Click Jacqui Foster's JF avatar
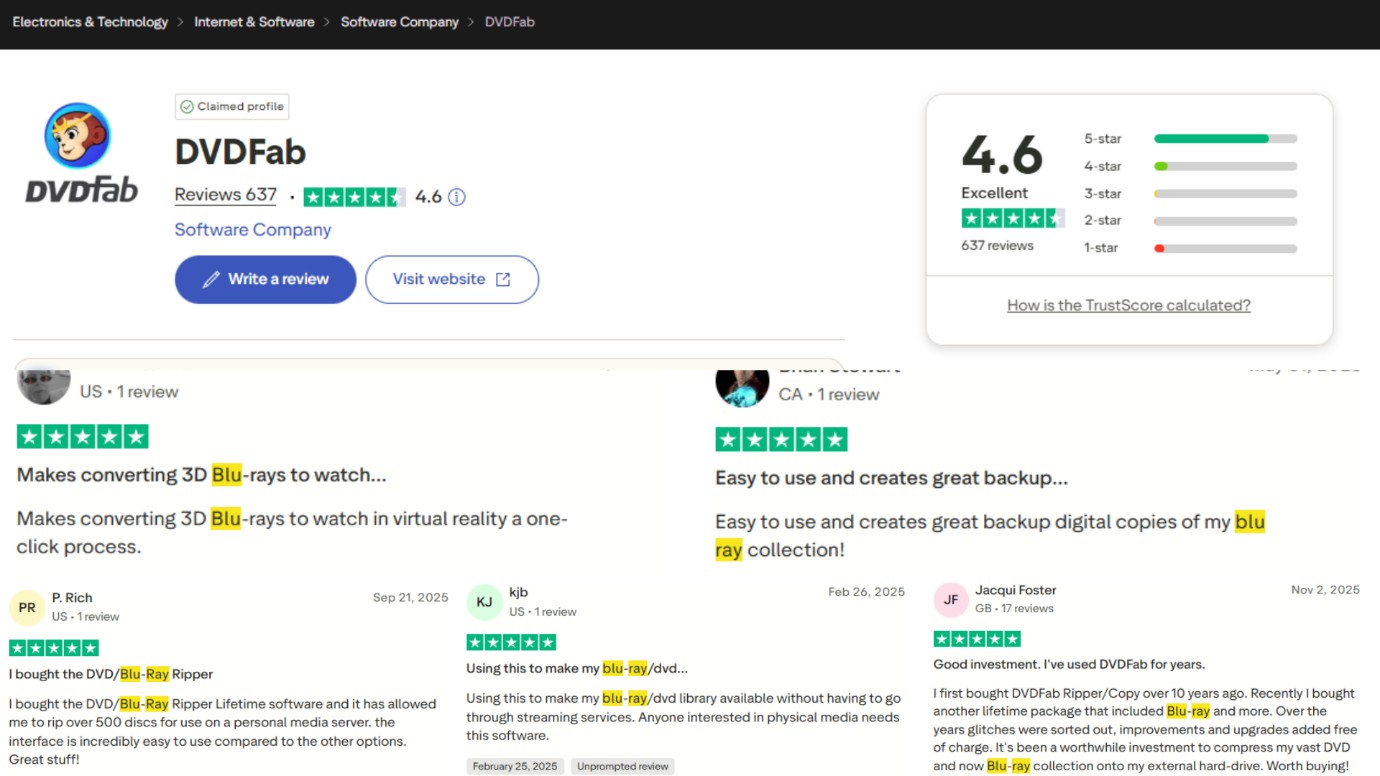The image size is (1380, 776). (949, 598)
